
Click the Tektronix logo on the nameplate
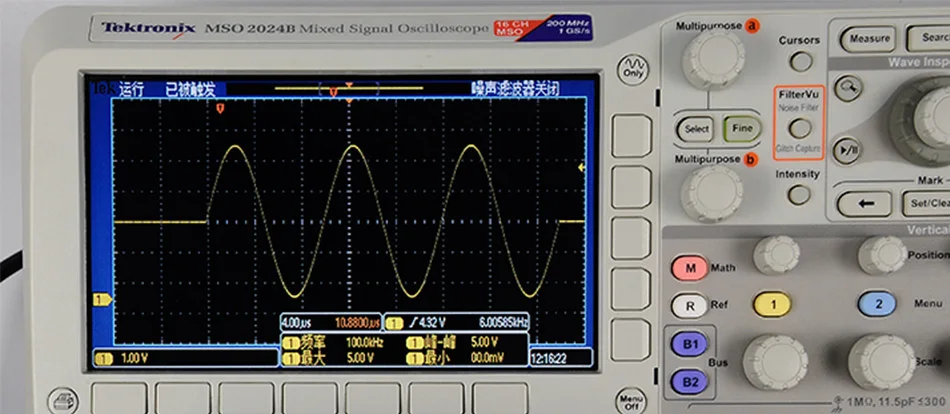click(x=148, y=28)
